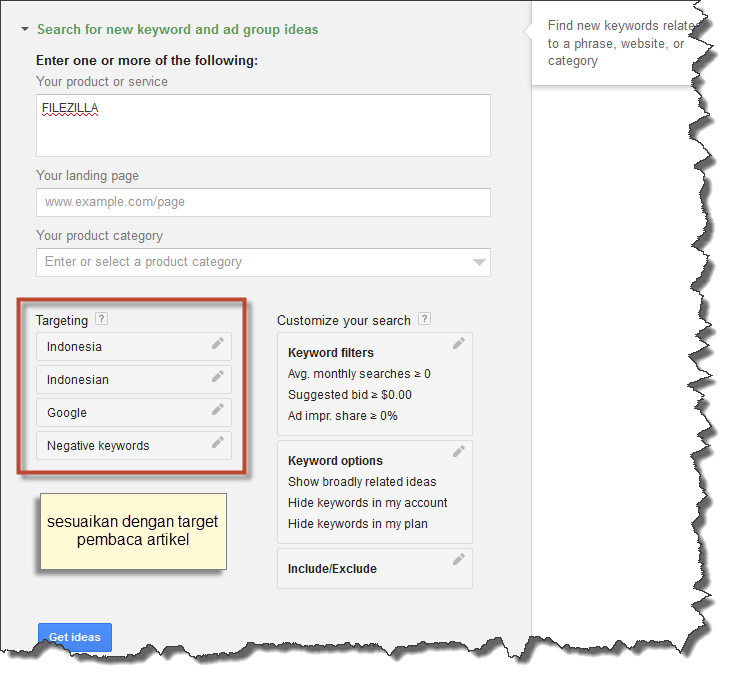Click the pencil icon beside Indonesia
Image resolution: width=735 pixels, height=681 pixels.
[217, 344]
